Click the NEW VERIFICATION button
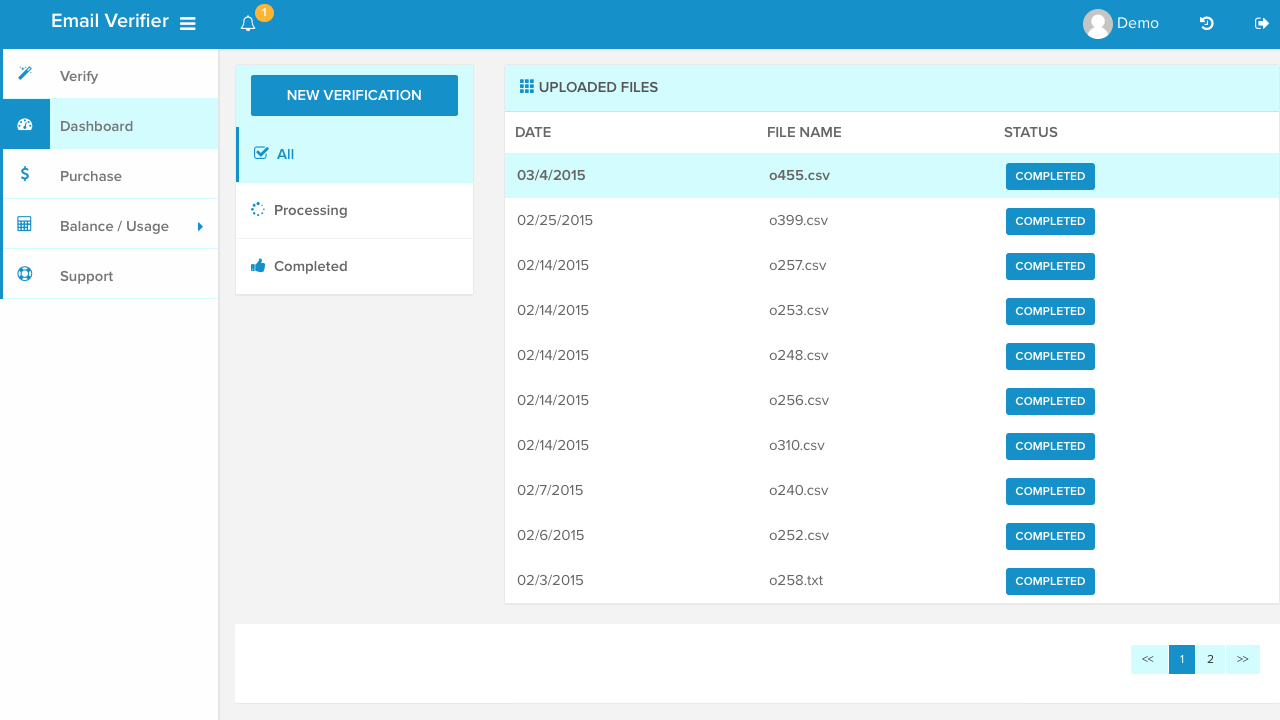This screenshot has height=720, width=1280. click(354, 95)
